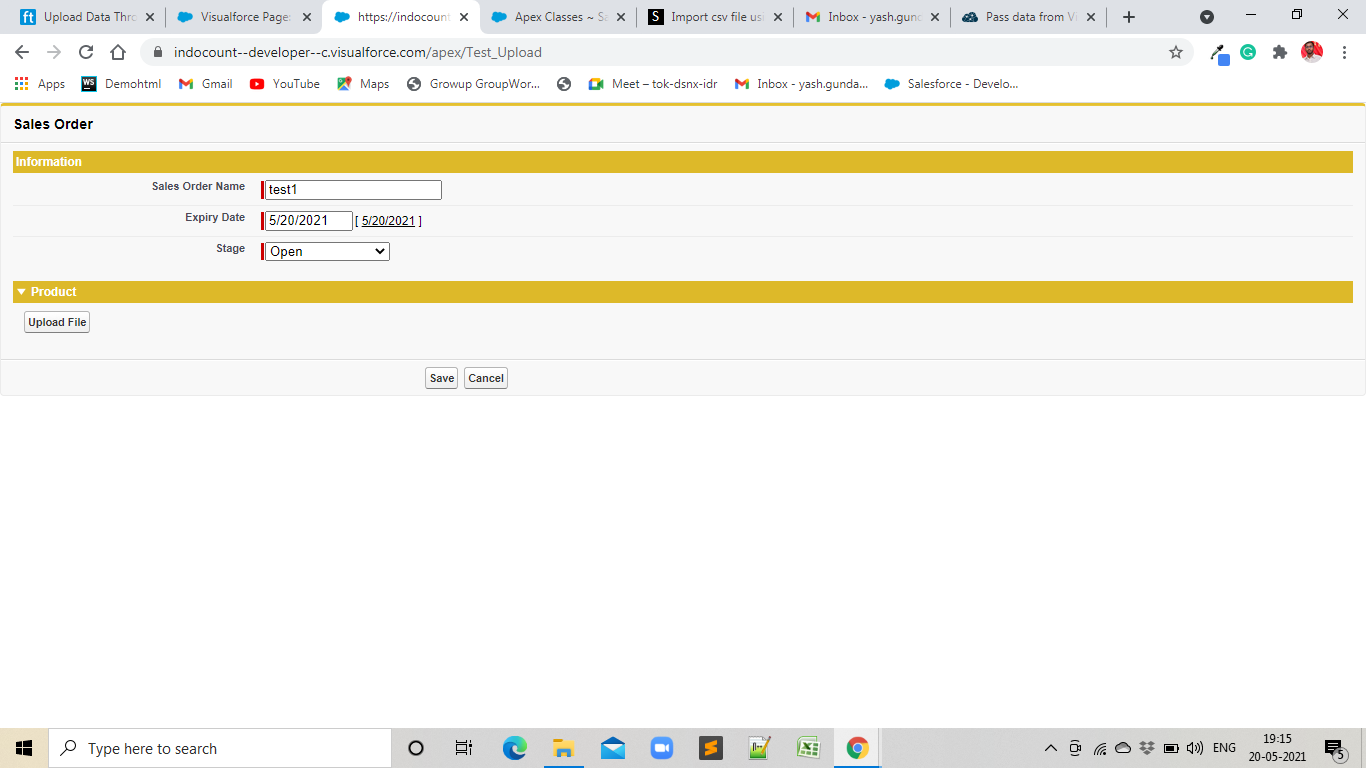Save the Sales Order
1366x768 pixels.
pos(441,378)
